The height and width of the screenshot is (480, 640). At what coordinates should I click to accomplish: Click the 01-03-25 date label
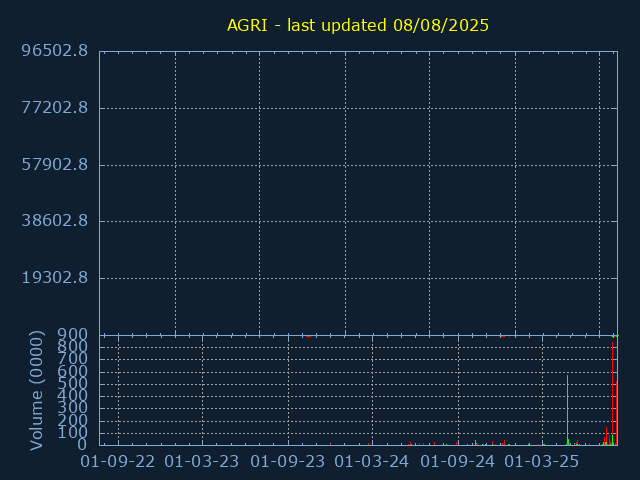coord(542,462)
